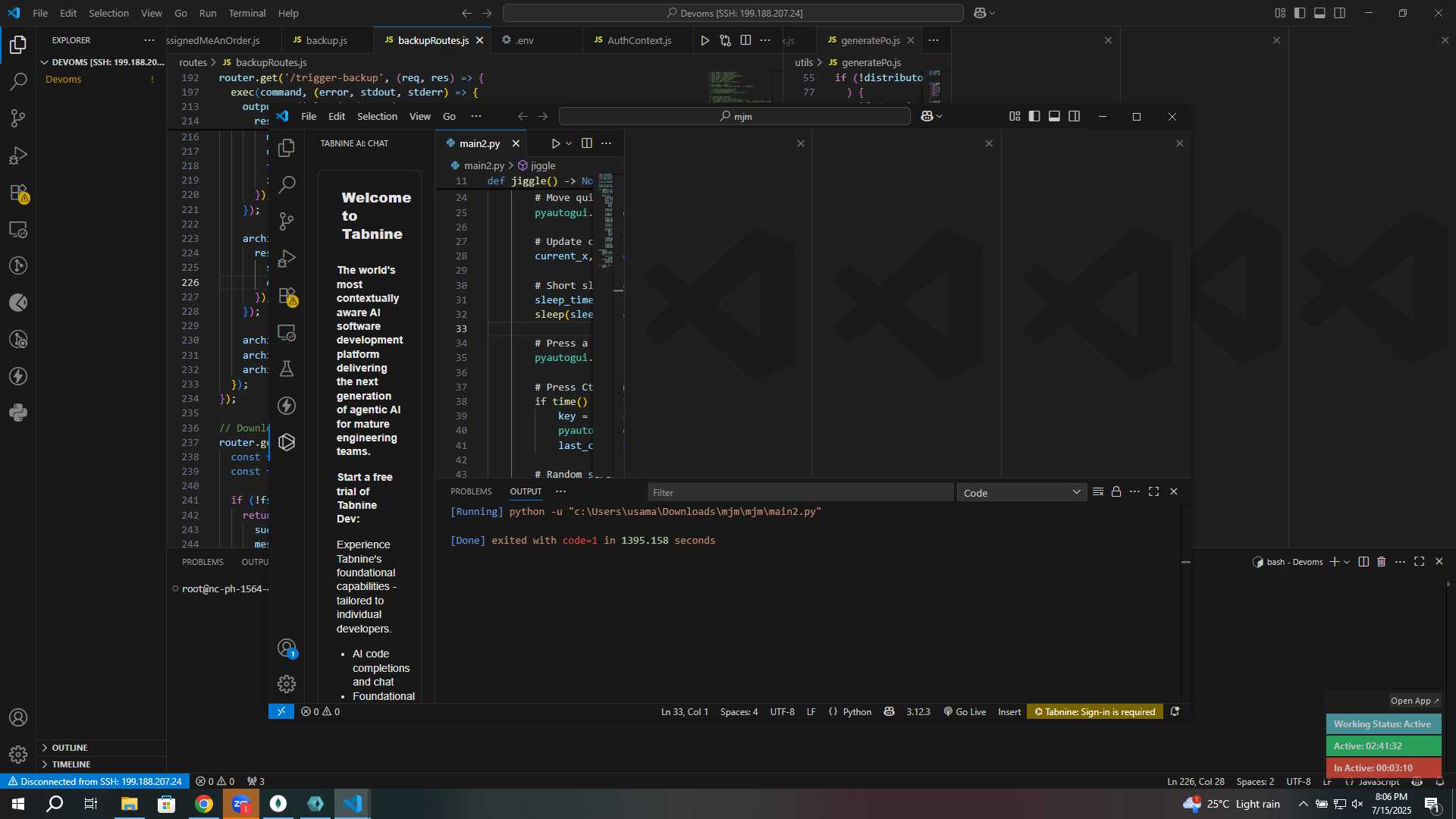Toggle Insert mode in mjm status bar

coord(1009,712)
